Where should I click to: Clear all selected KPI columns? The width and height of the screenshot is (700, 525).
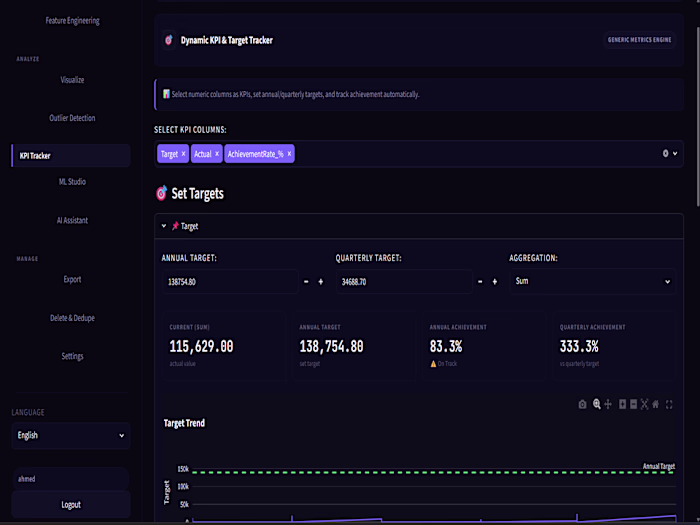coord(665,154)
